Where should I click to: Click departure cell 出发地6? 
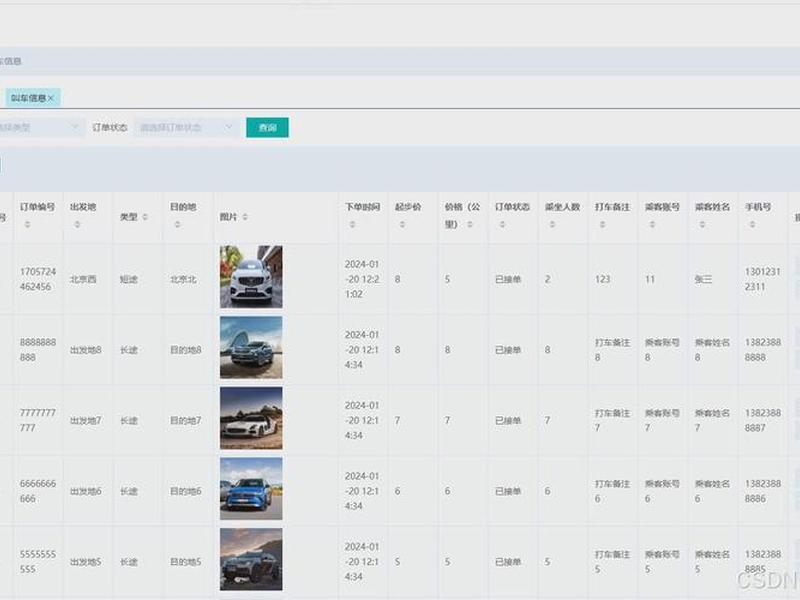(x=86, y=491)
